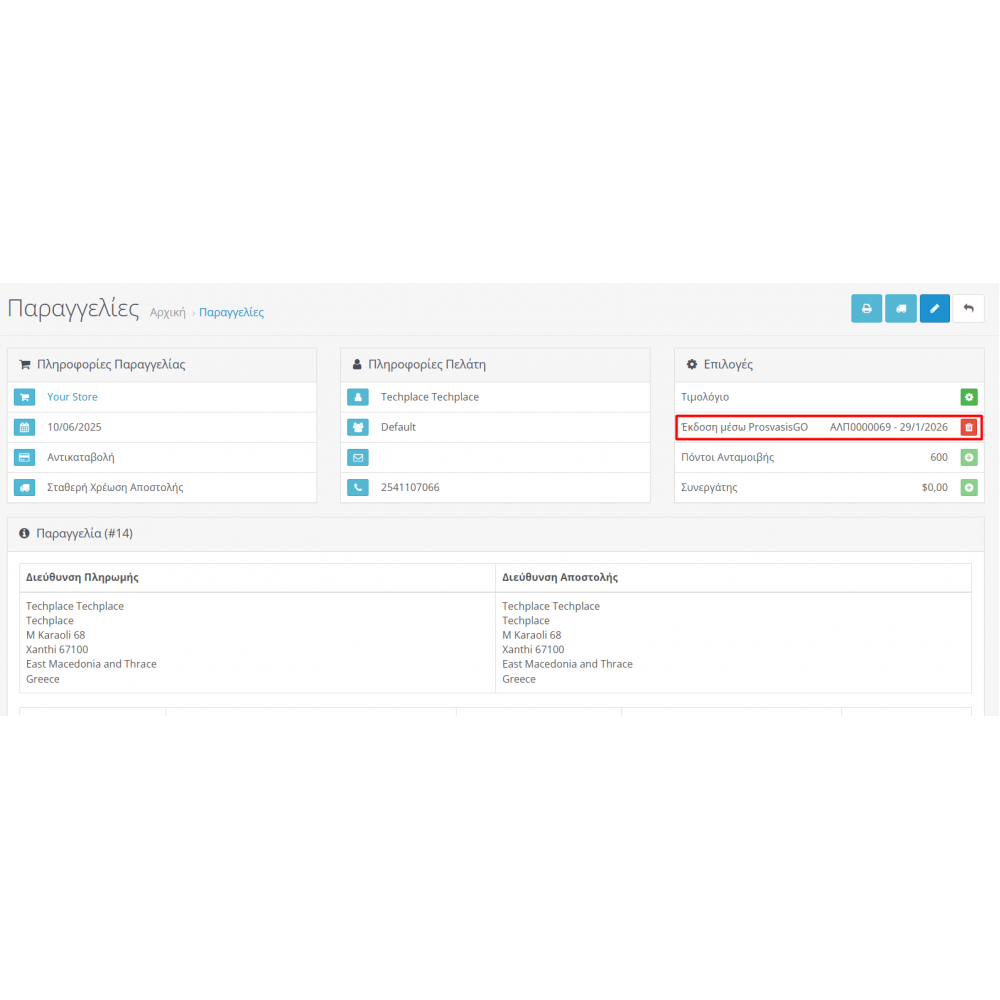Add affiliate commission with plus button
1000x1000 pixels.
pyautogui.click(x=968, y=487)
